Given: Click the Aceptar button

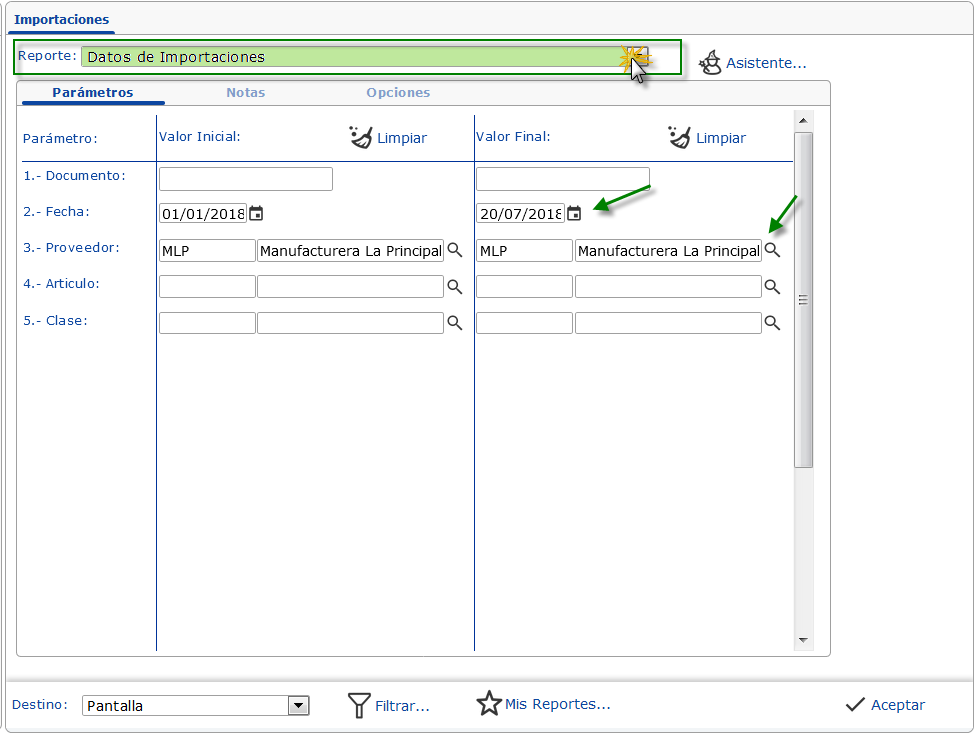Looking at the screenshot, I should (x=885, y=705).
